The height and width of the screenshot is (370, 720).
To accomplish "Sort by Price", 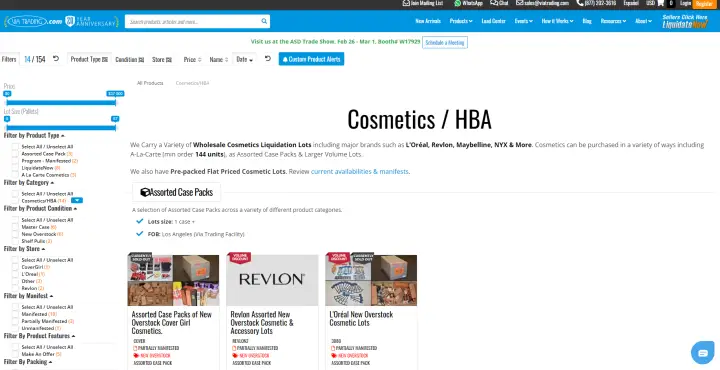I will (192, 59).
